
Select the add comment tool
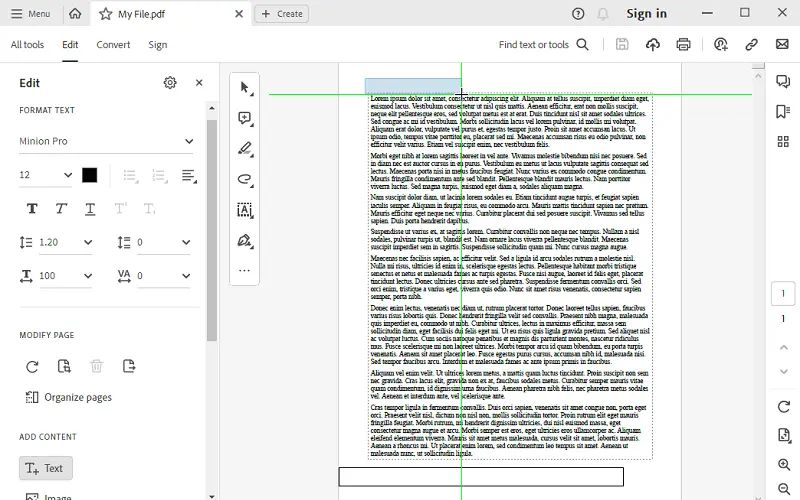pyautogui.click(x=245, y=118)
